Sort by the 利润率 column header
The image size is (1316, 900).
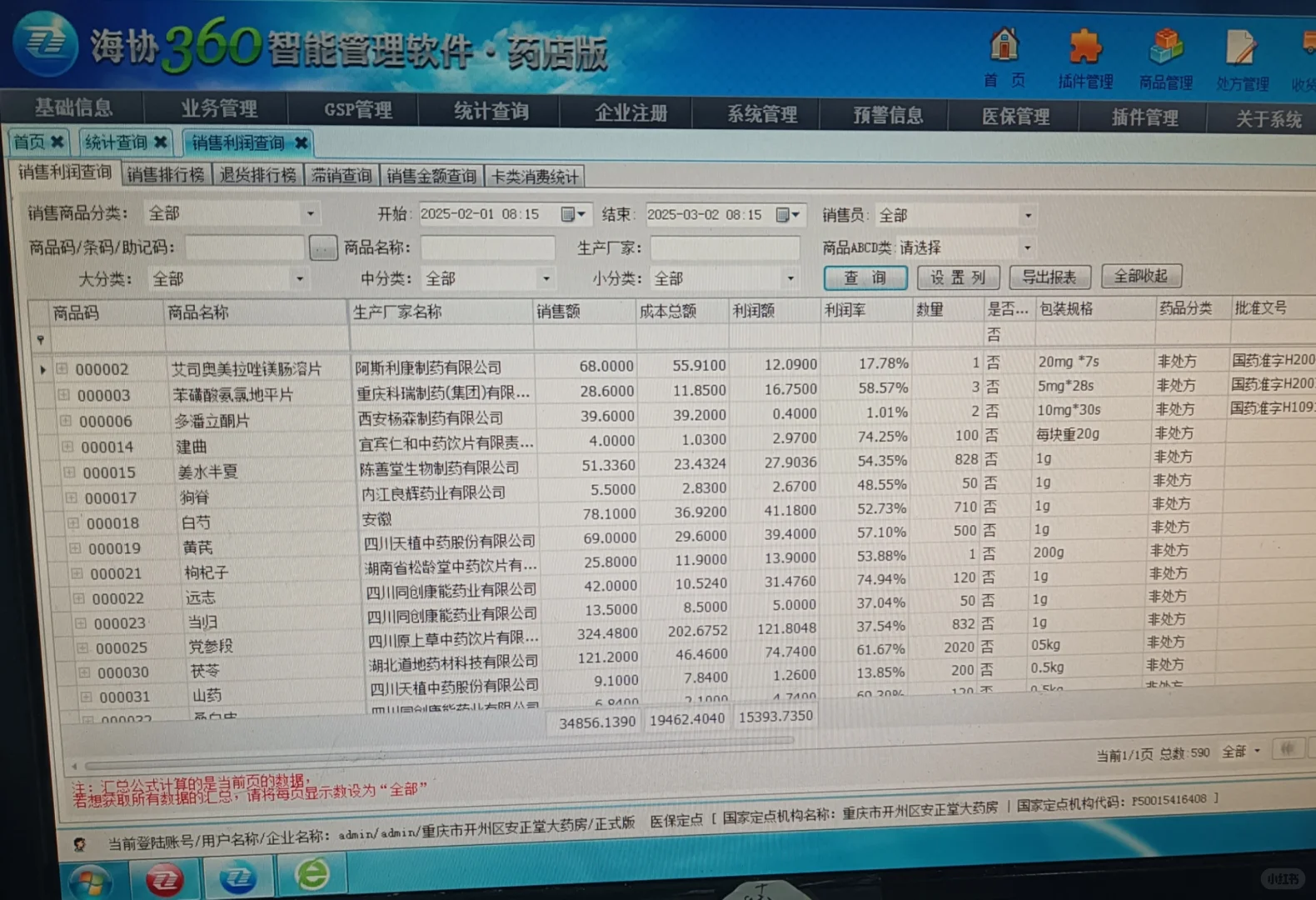(x=865, y=310)
